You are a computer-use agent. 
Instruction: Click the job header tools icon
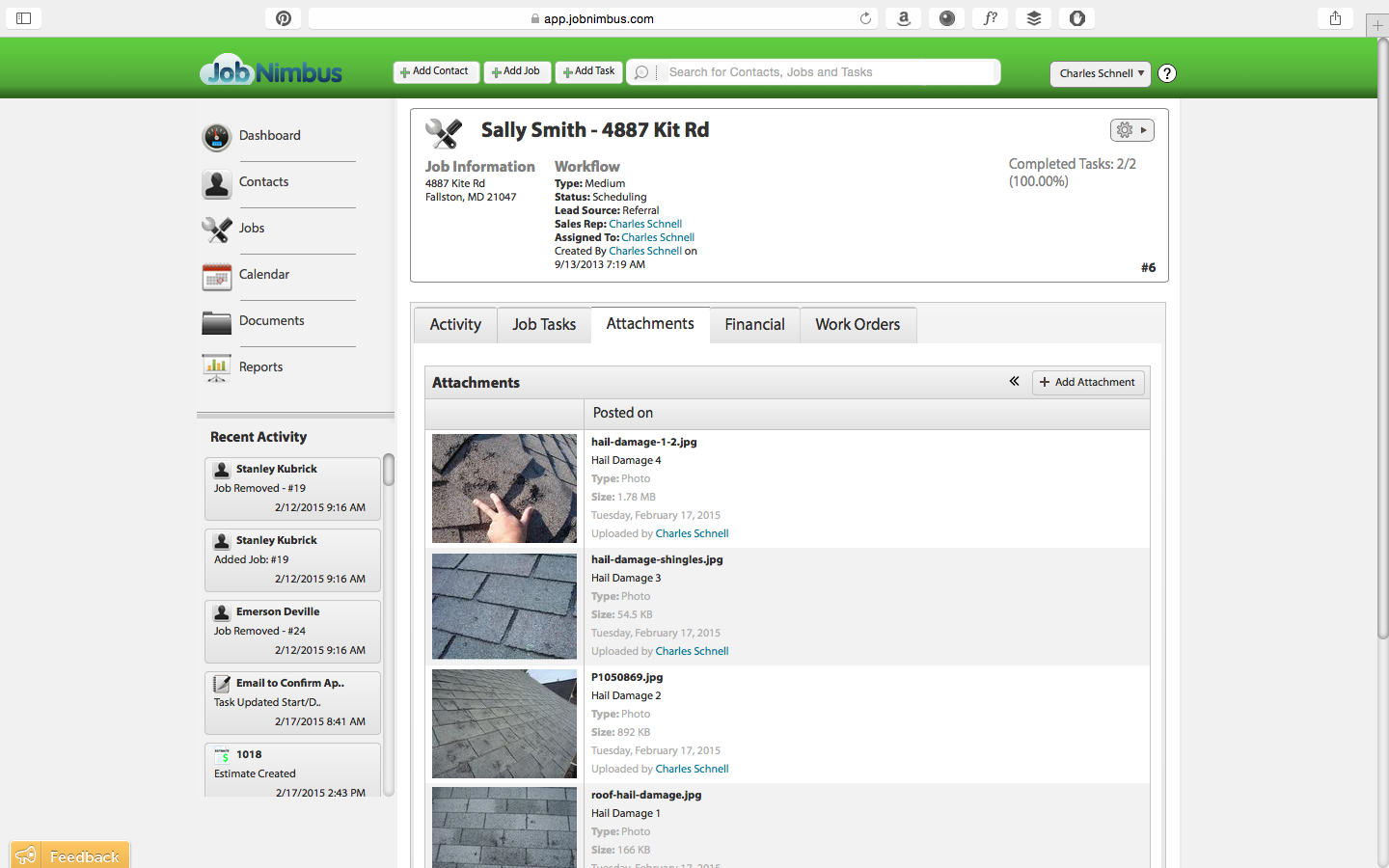[444, 133]
